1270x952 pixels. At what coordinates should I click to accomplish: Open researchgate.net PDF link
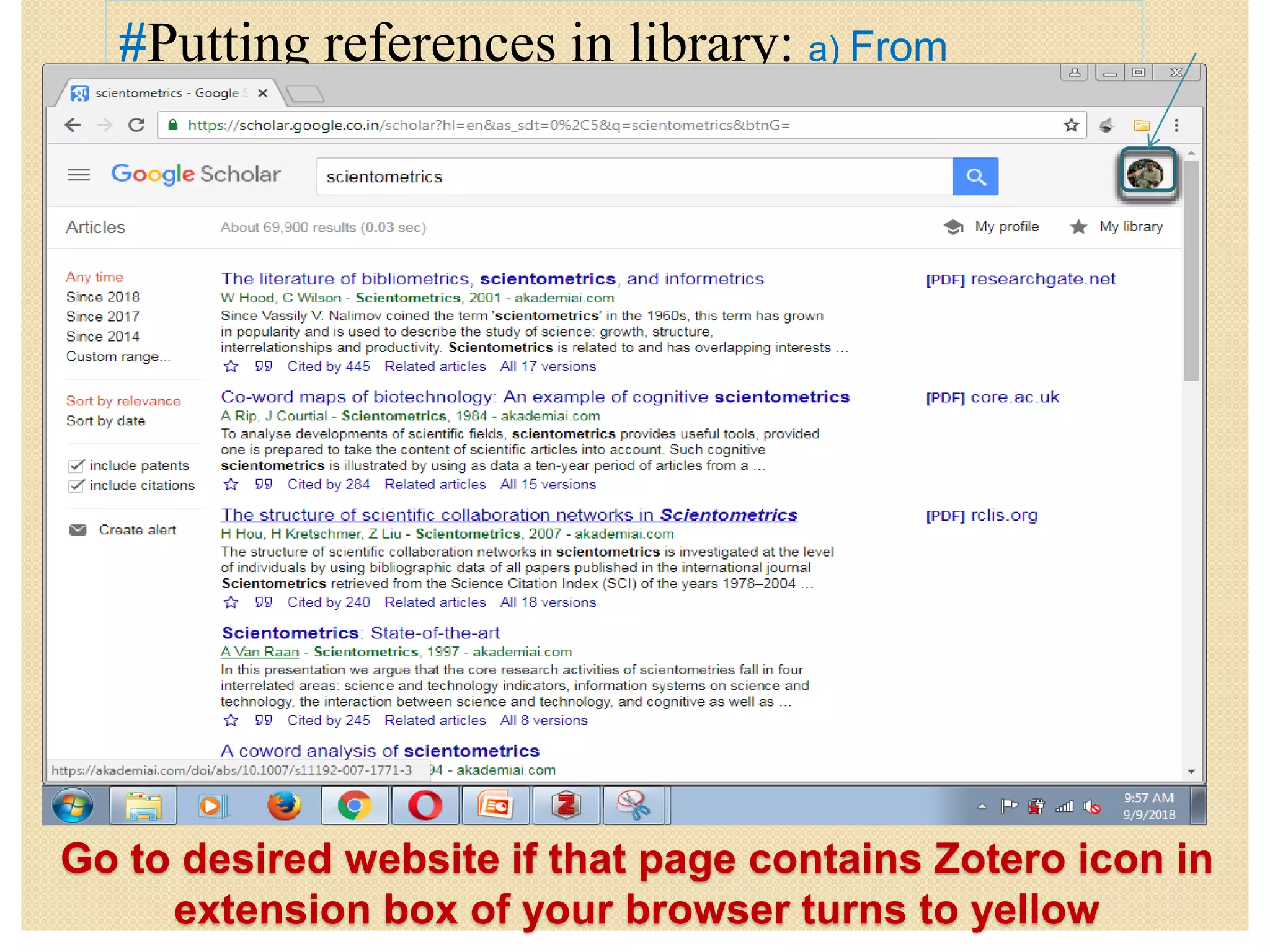(1021, 279)
